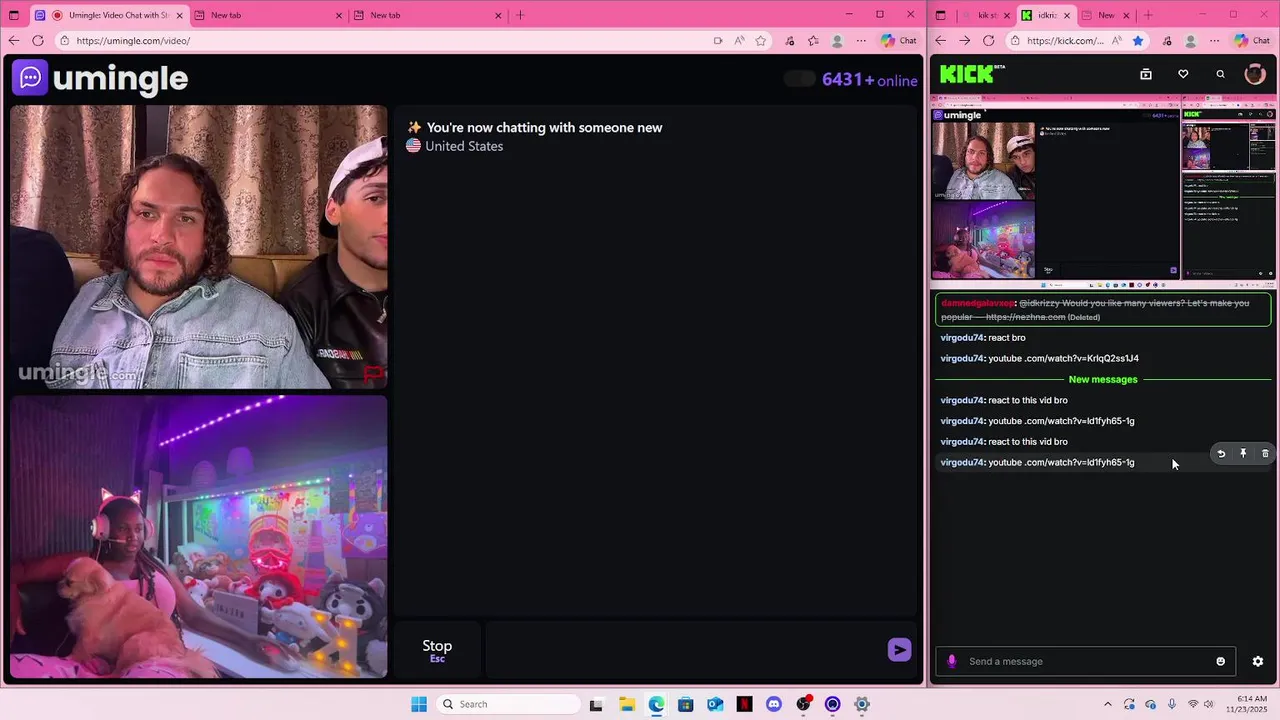The width and height of the screenshot is (1280, 720).
Task: Click into the Umingle chat message field
Action: tap(684, 650)
